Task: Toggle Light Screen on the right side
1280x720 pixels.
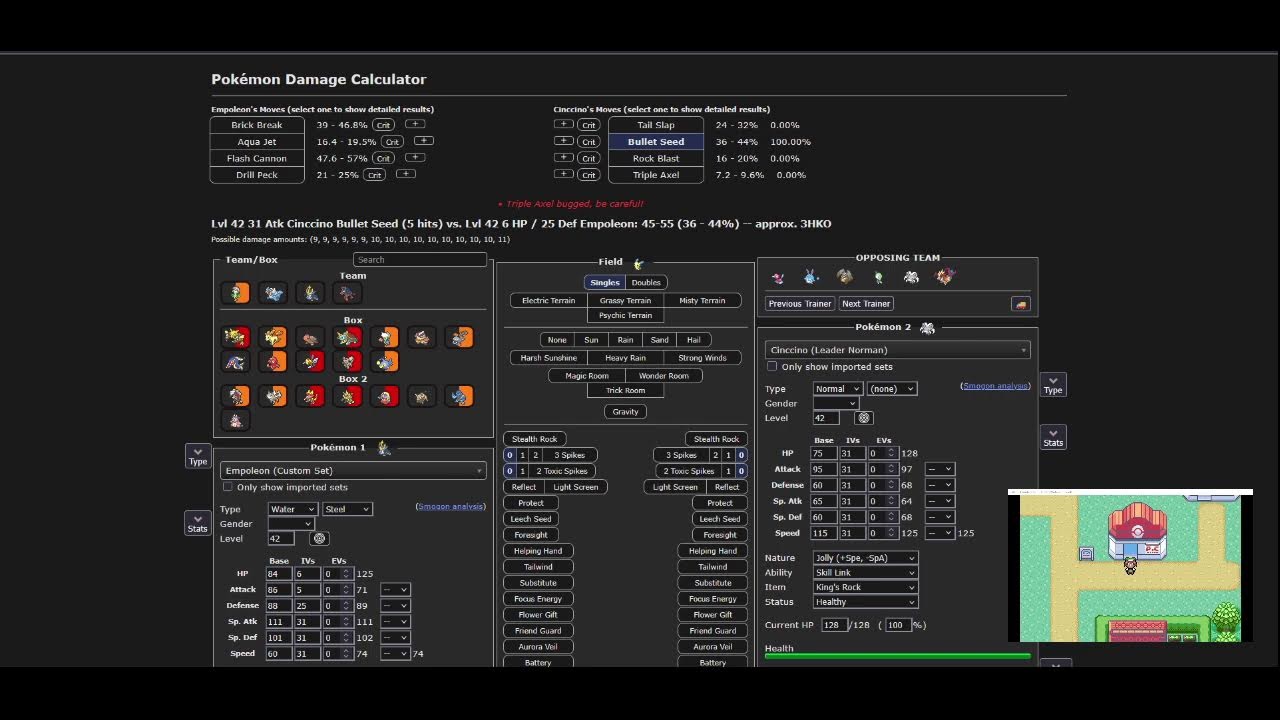Action: [675, 487]
